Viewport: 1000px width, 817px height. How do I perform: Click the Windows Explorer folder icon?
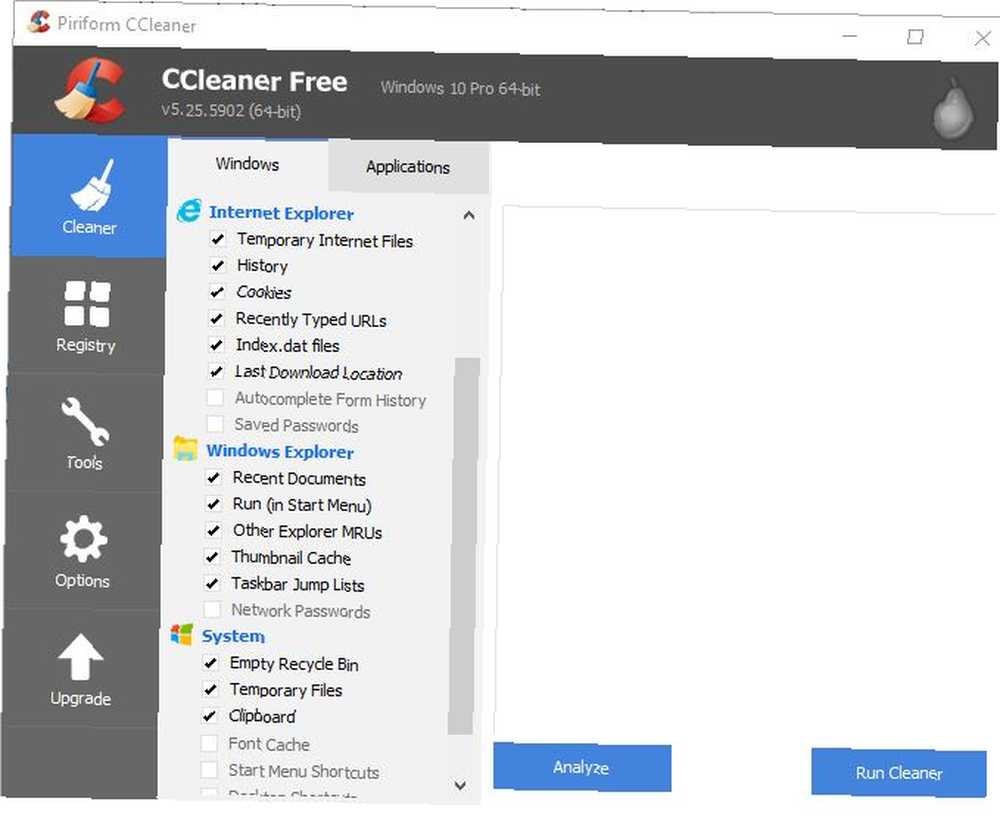point(186,449)
